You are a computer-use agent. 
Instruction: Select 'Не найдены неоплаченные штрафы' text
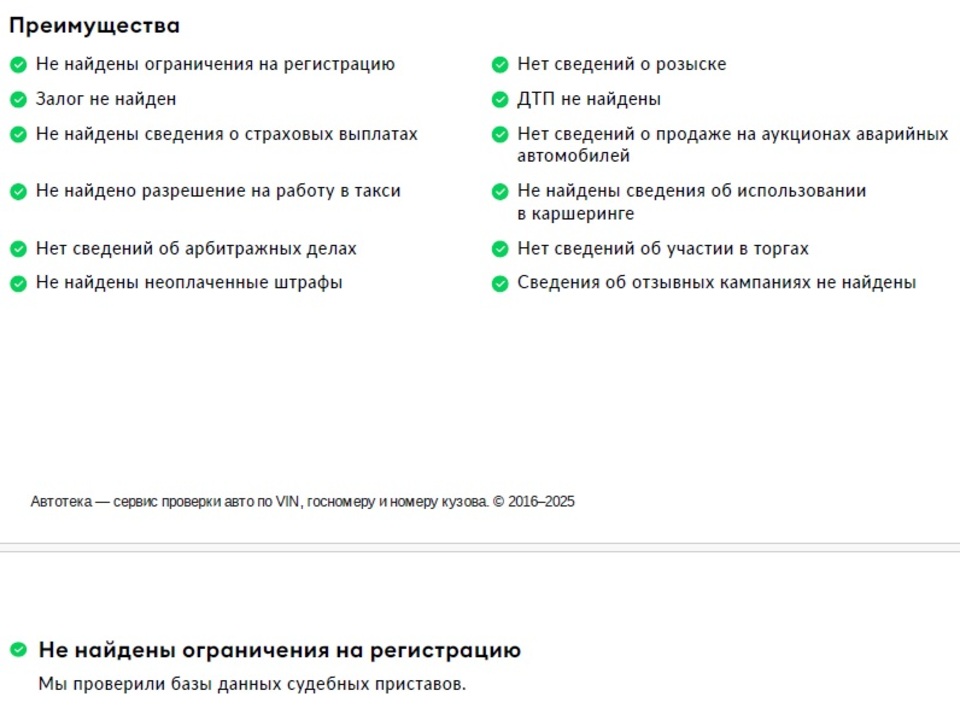(189, 282)
